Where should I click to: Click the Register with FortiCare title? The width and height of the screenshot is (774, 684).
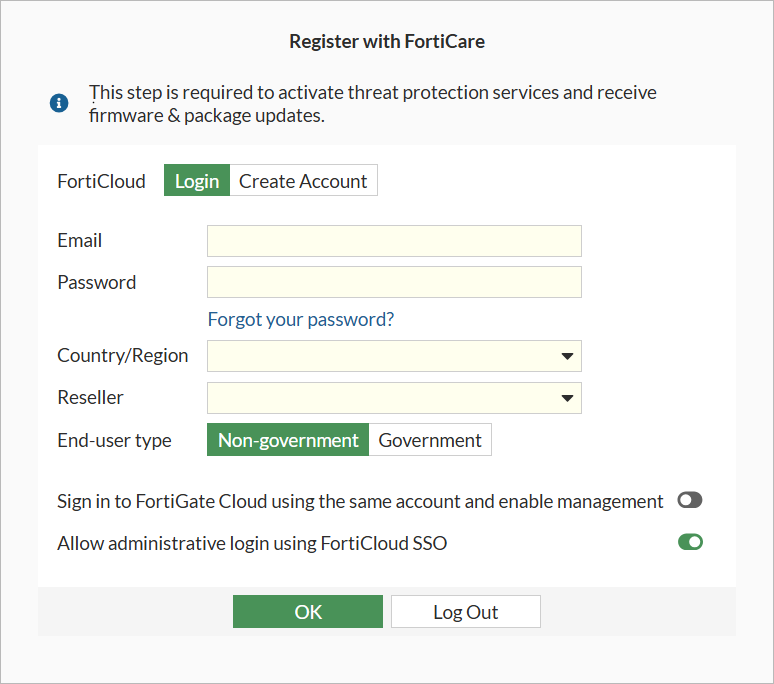[387, 41]
